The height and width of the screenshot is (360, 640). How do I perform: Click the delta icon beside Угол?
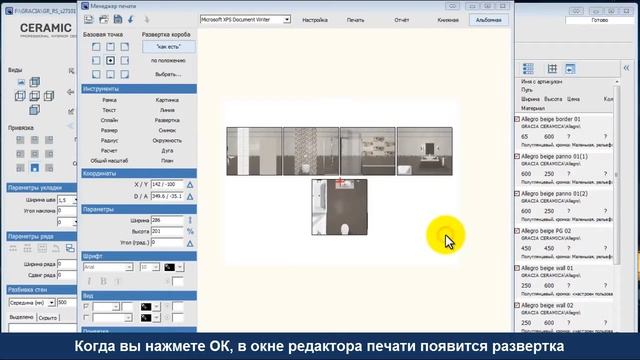click(x=190, y=244)
